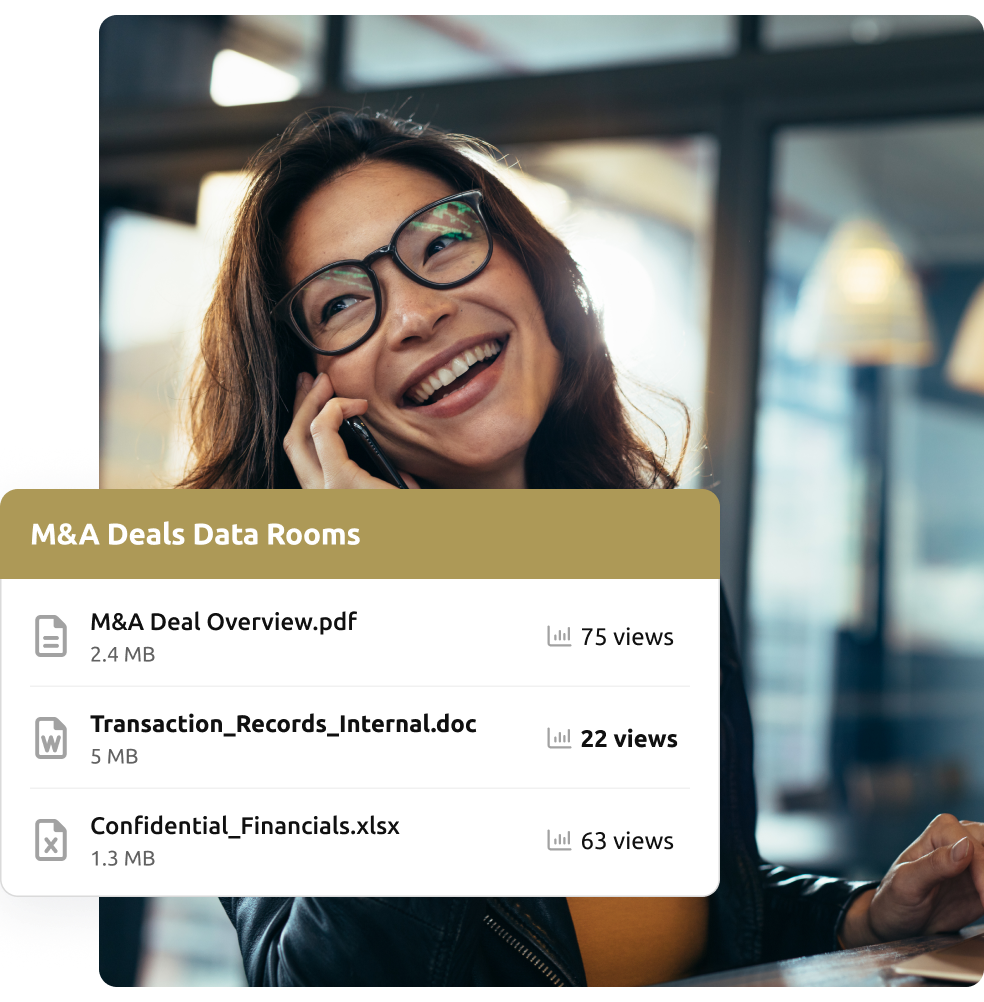Click the 2.4 MB file size text
The image size is (984, 1002).
pyautogui.click(x=122, y=655)
